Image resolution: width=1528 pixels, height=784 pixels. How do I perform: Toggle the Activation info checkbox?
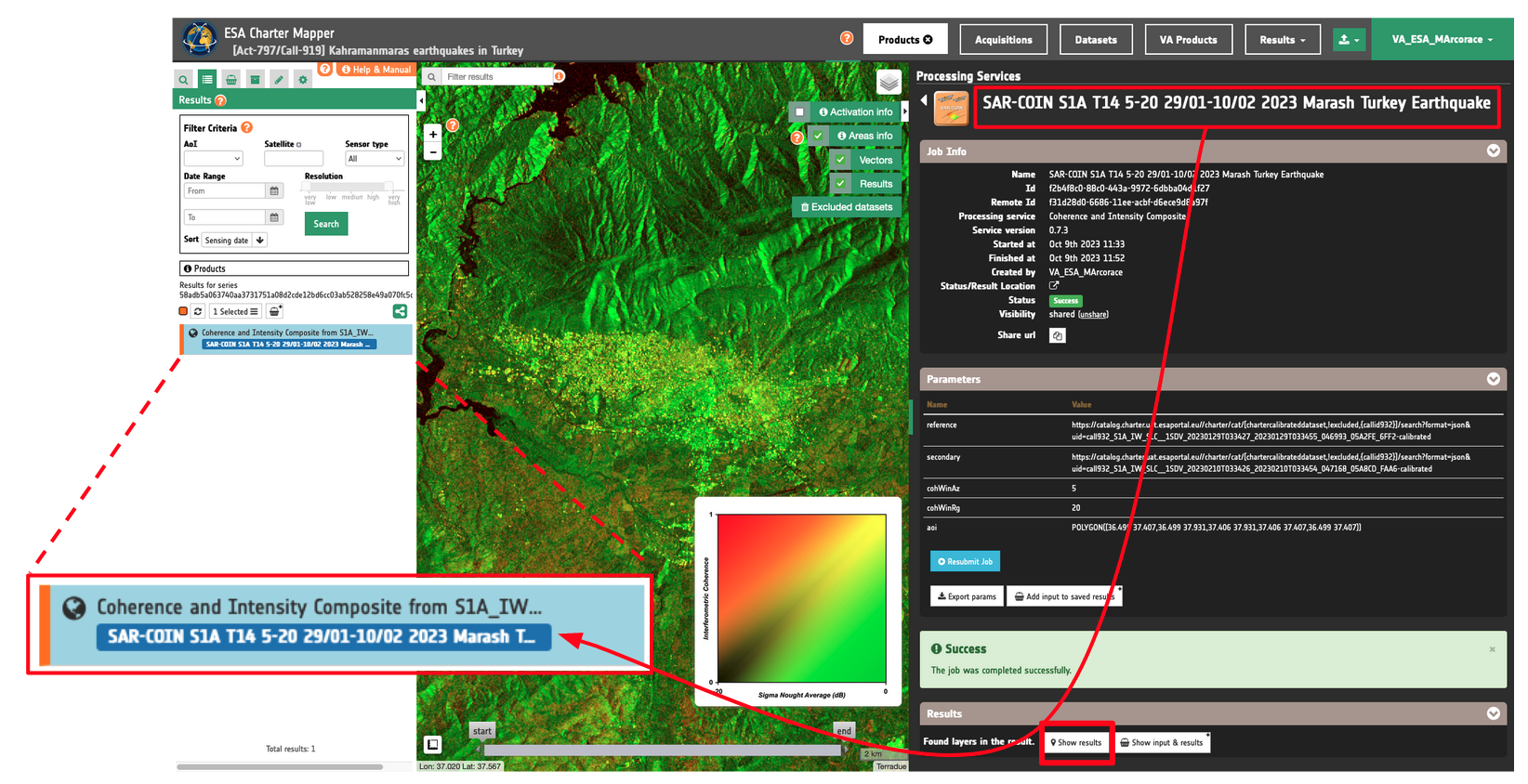(799, 111)
